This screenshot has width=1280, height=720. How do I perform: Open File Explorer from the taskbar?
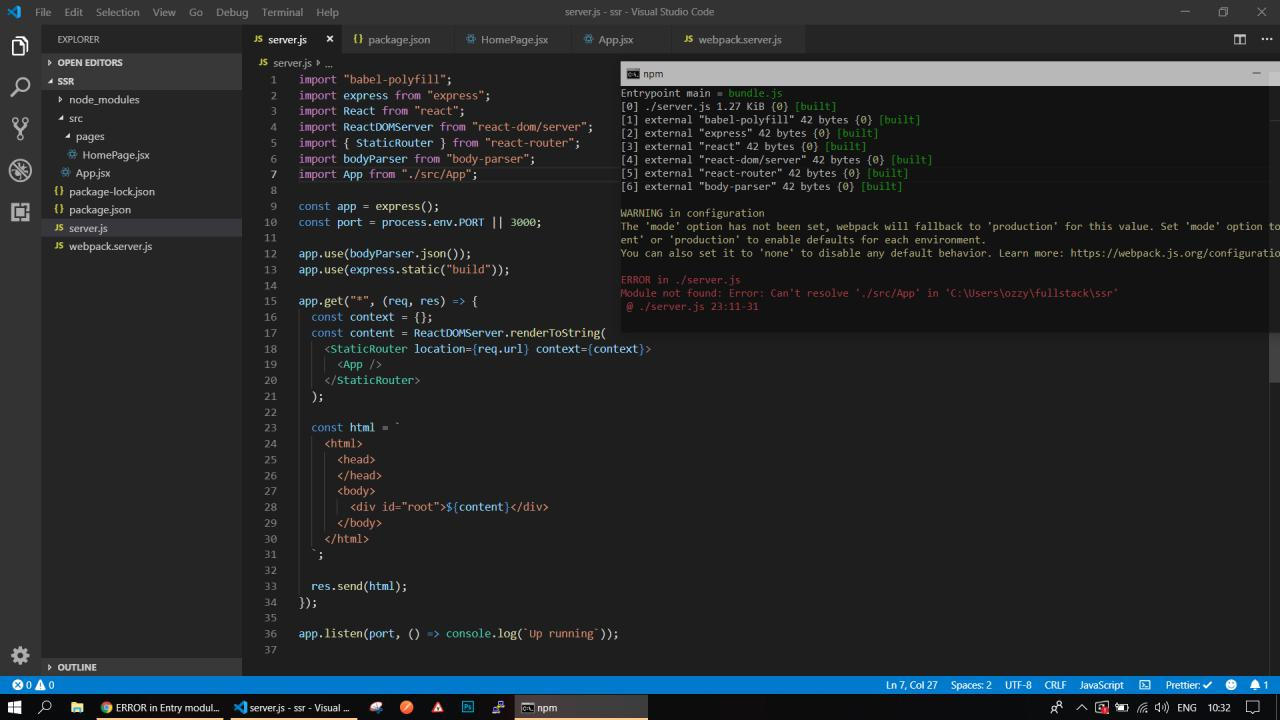pos(77,707)
